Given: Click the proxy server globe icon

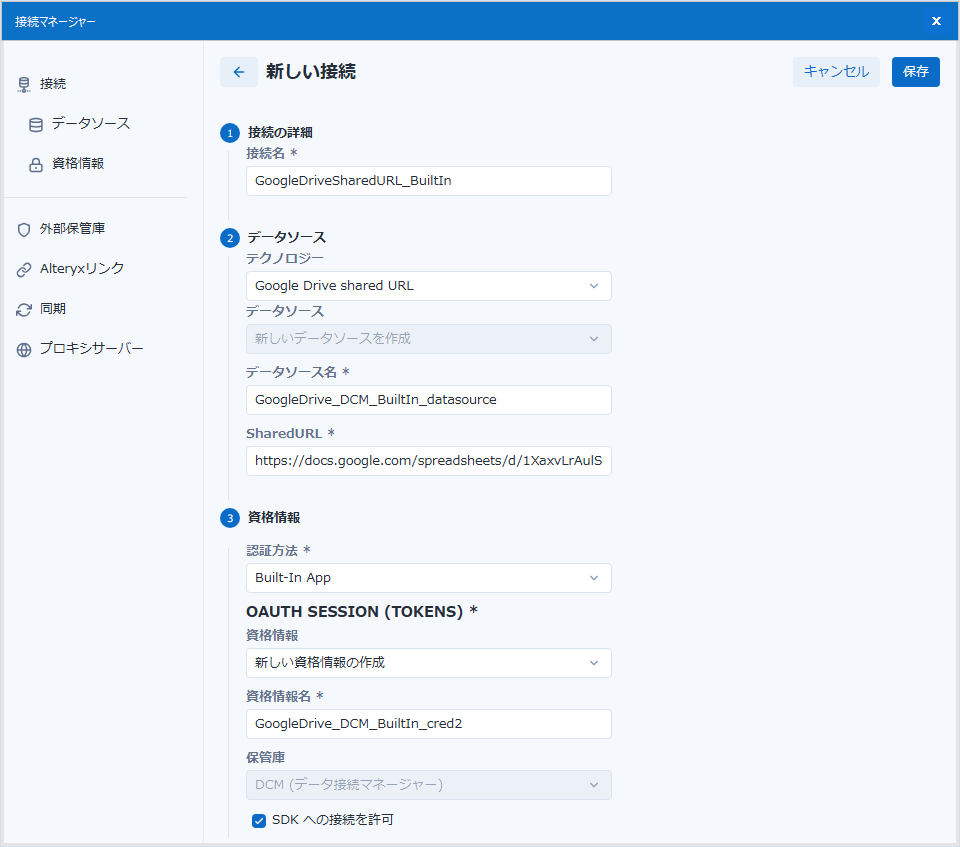Looking at the screenshot, I should (x=24, y=350).
